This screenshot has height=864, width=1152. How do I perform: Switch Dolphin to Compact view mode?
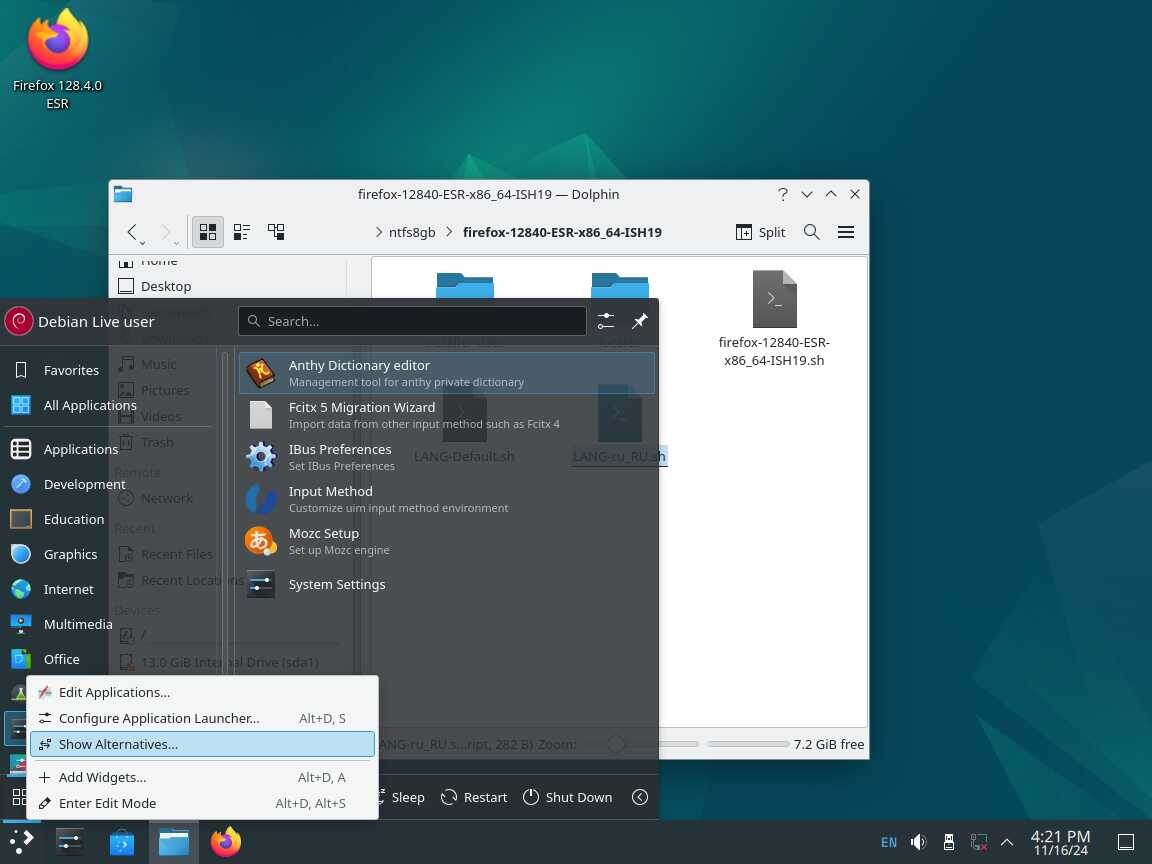[x=242, y=232]
